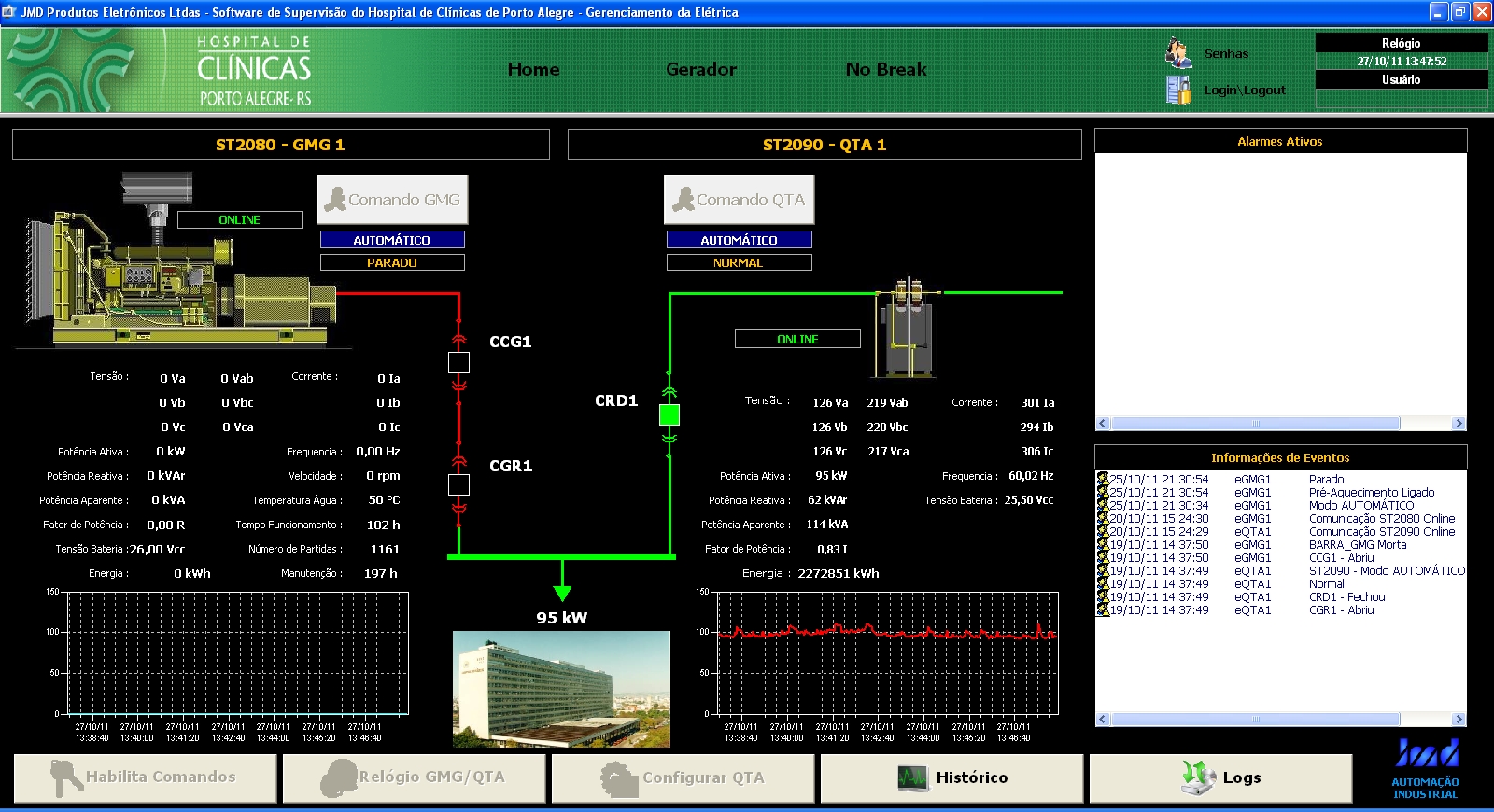1494x812 pixels.
Task: Click the QTA AUTOMÁTICO mode indicator
Action: click(x=739, y=240)
